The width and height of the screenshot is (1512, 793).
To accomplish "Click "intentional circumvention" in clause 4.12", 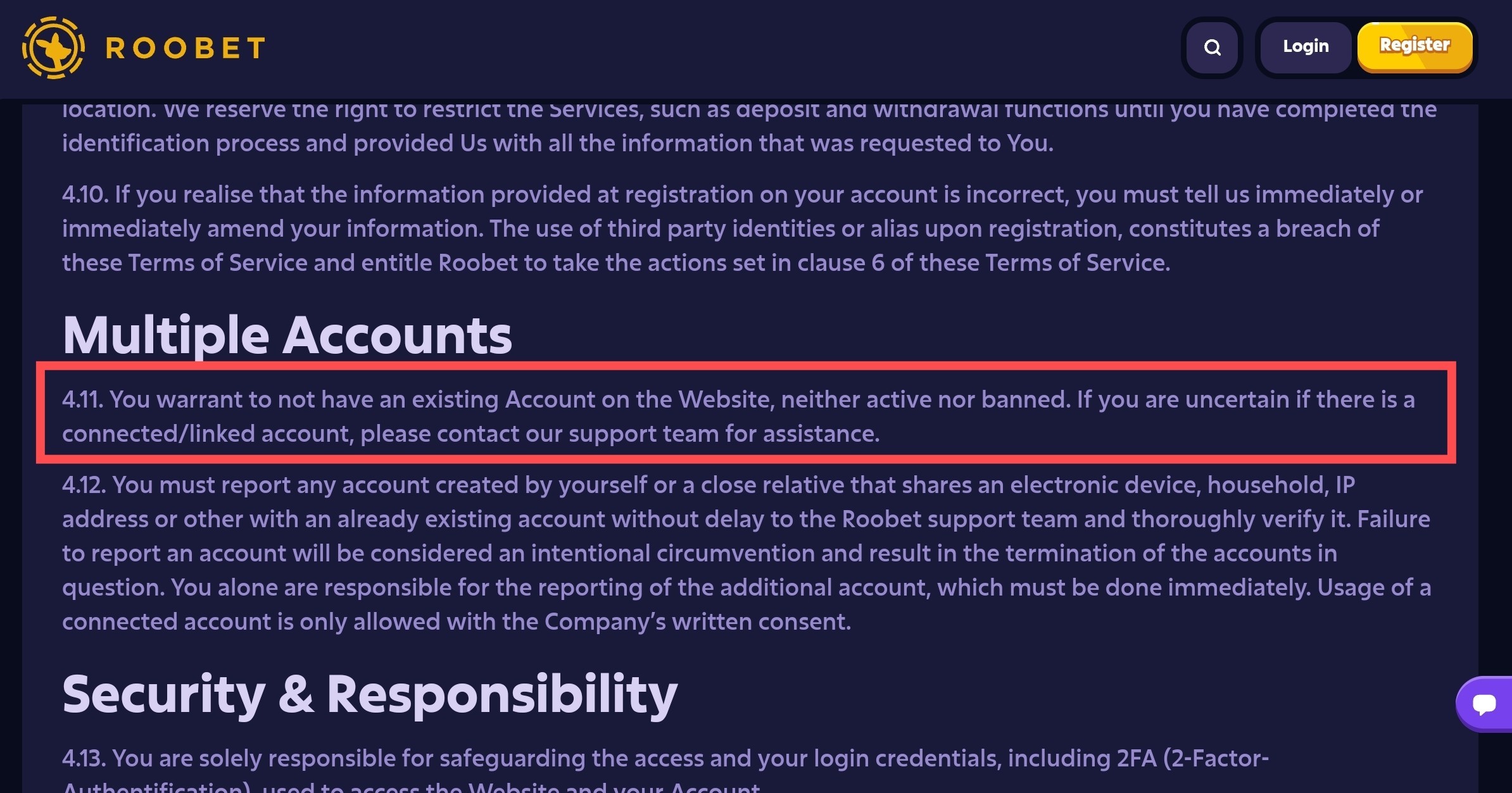I will [x=672, y=554].
